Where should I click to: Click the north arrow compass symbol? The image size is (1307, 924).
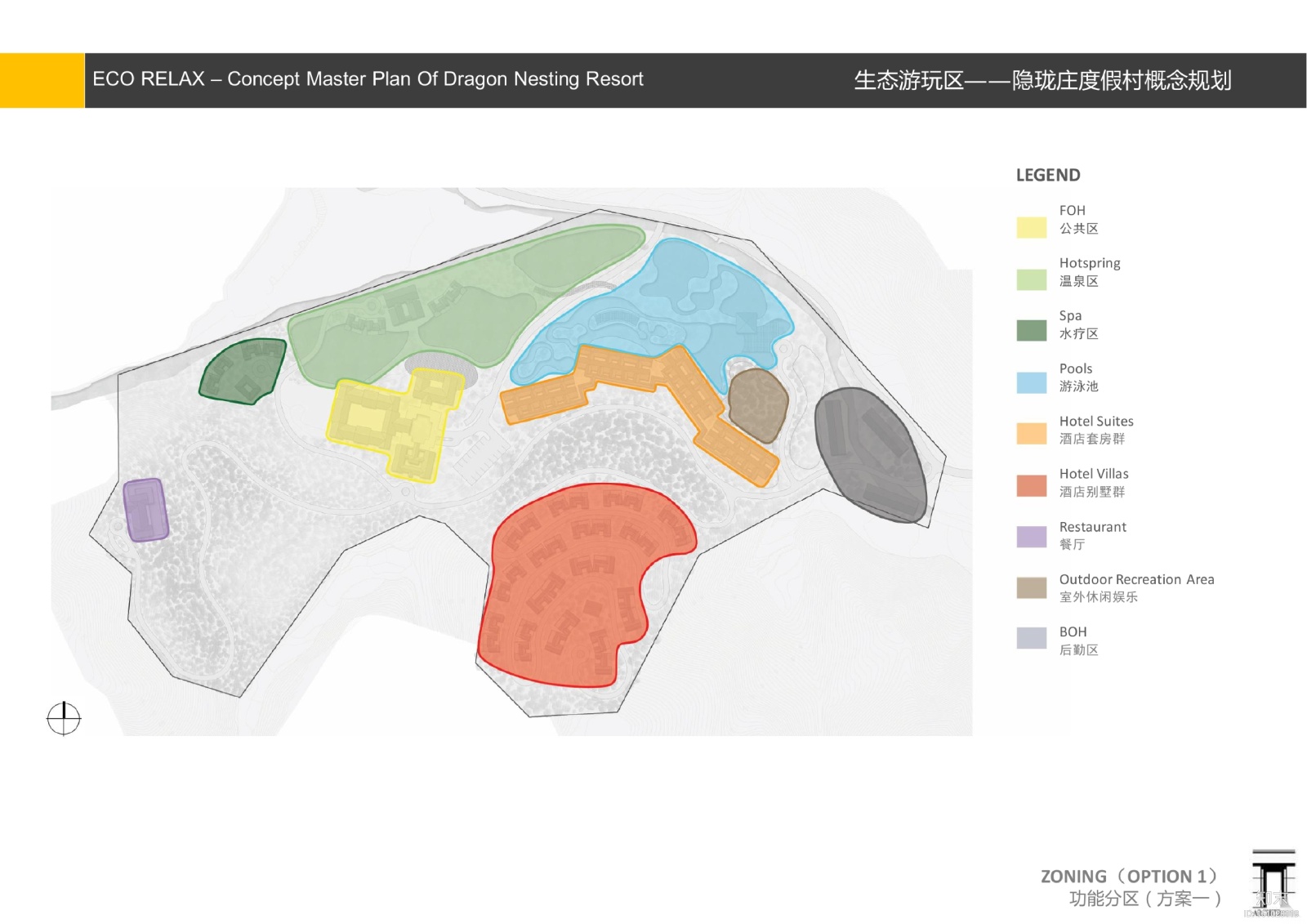pyautogui.click(x=64, y=719)
